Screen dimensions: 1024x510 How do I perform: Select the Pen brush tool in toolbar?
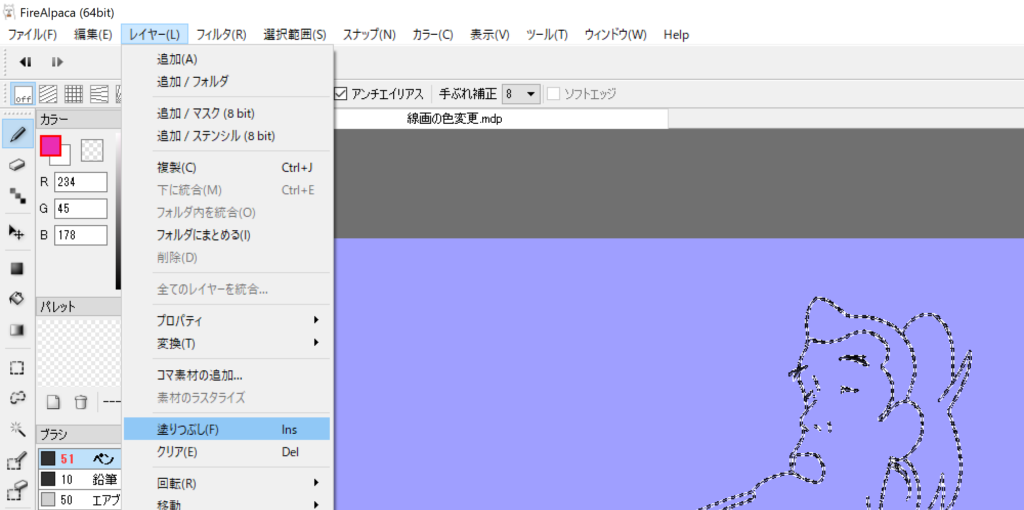tap(17, 133)
